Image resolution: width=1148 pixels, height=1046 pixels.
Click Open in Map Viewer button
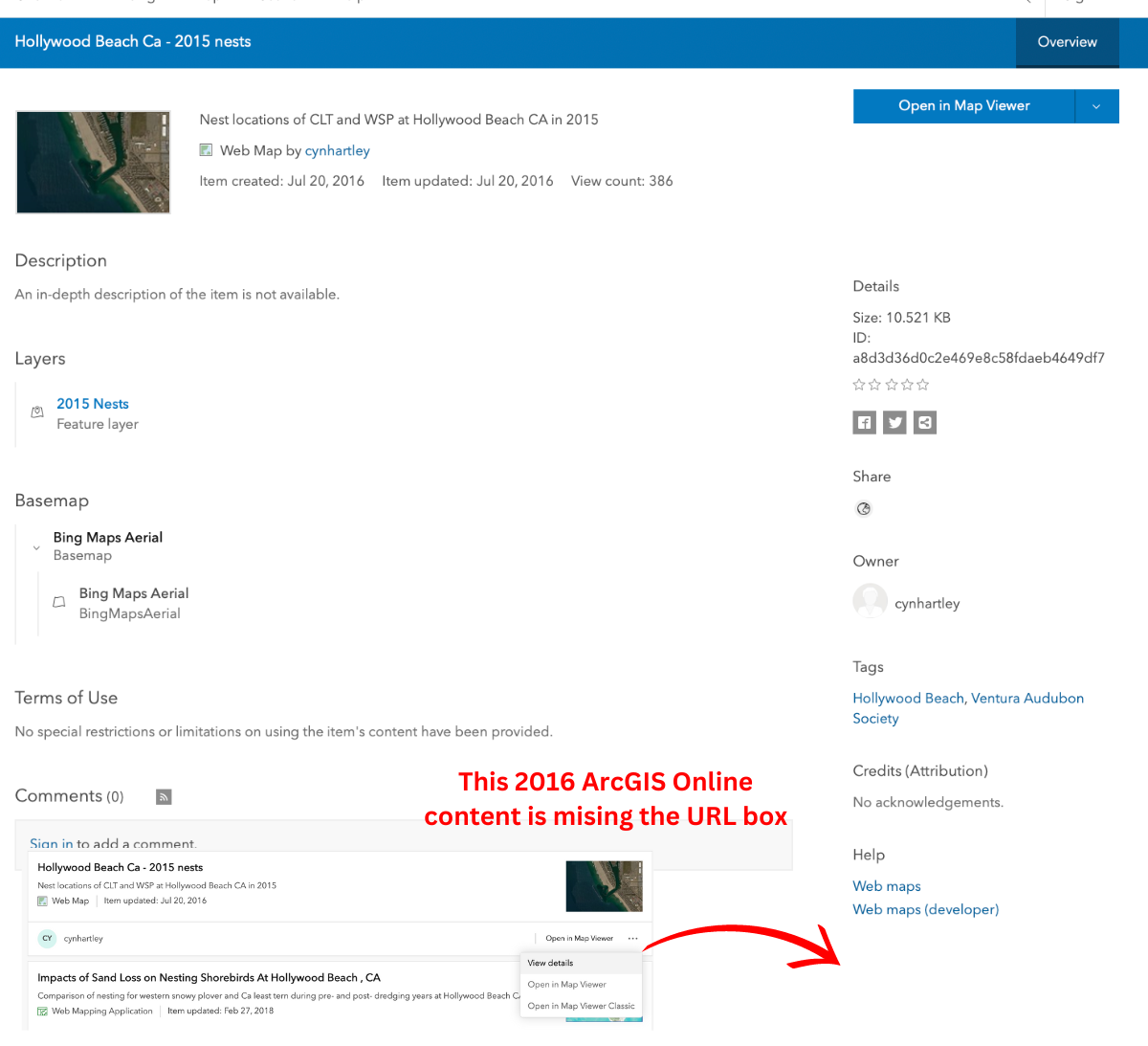[x=963, y=106]
